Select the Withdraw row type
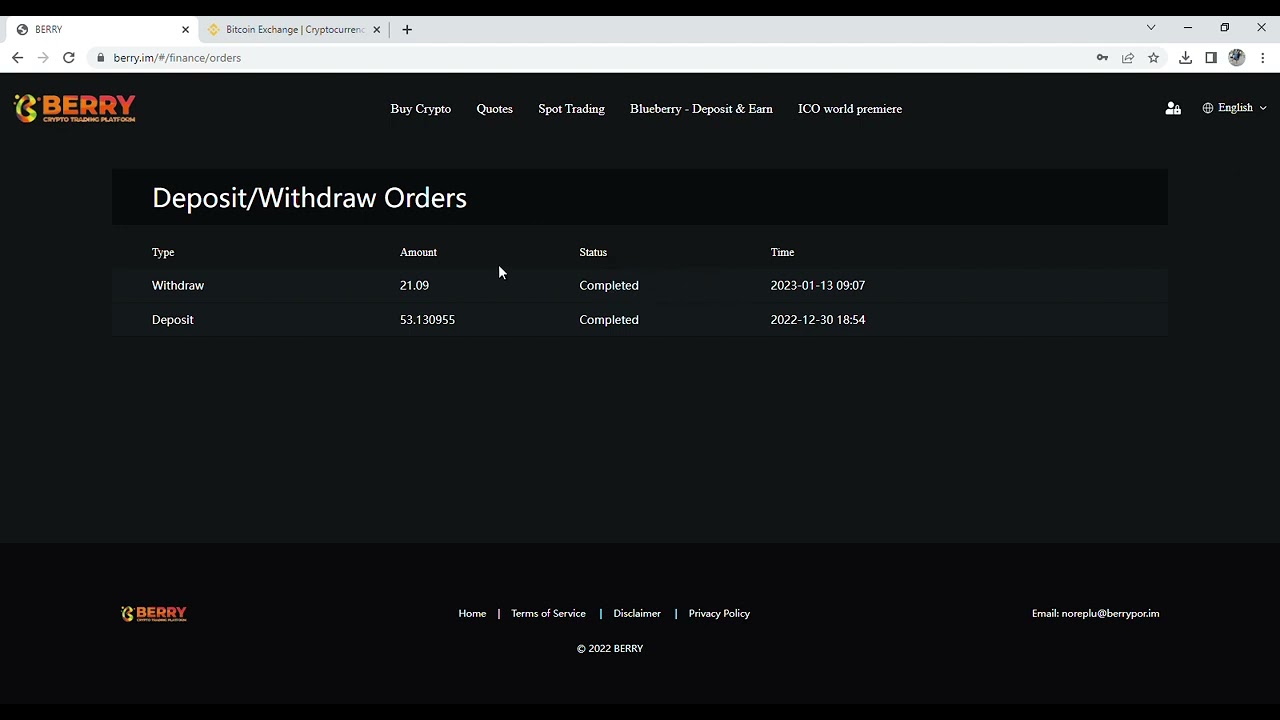Viewport: 1280px width, 720px height. 178,286
